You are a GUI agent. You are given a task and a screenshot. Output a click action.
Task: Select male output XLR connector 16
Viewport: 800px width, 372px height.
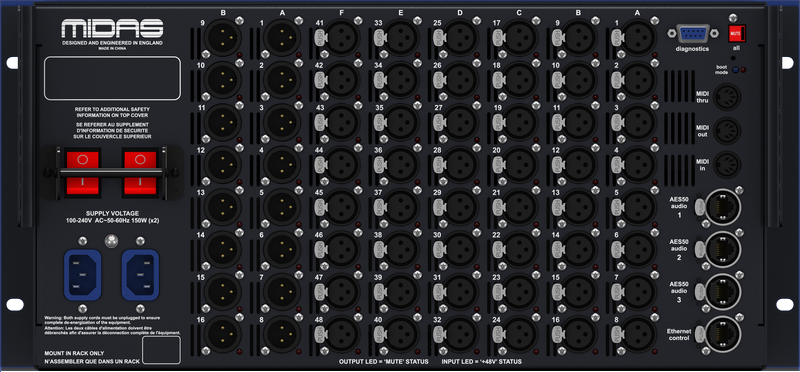[x=223, y=335]
